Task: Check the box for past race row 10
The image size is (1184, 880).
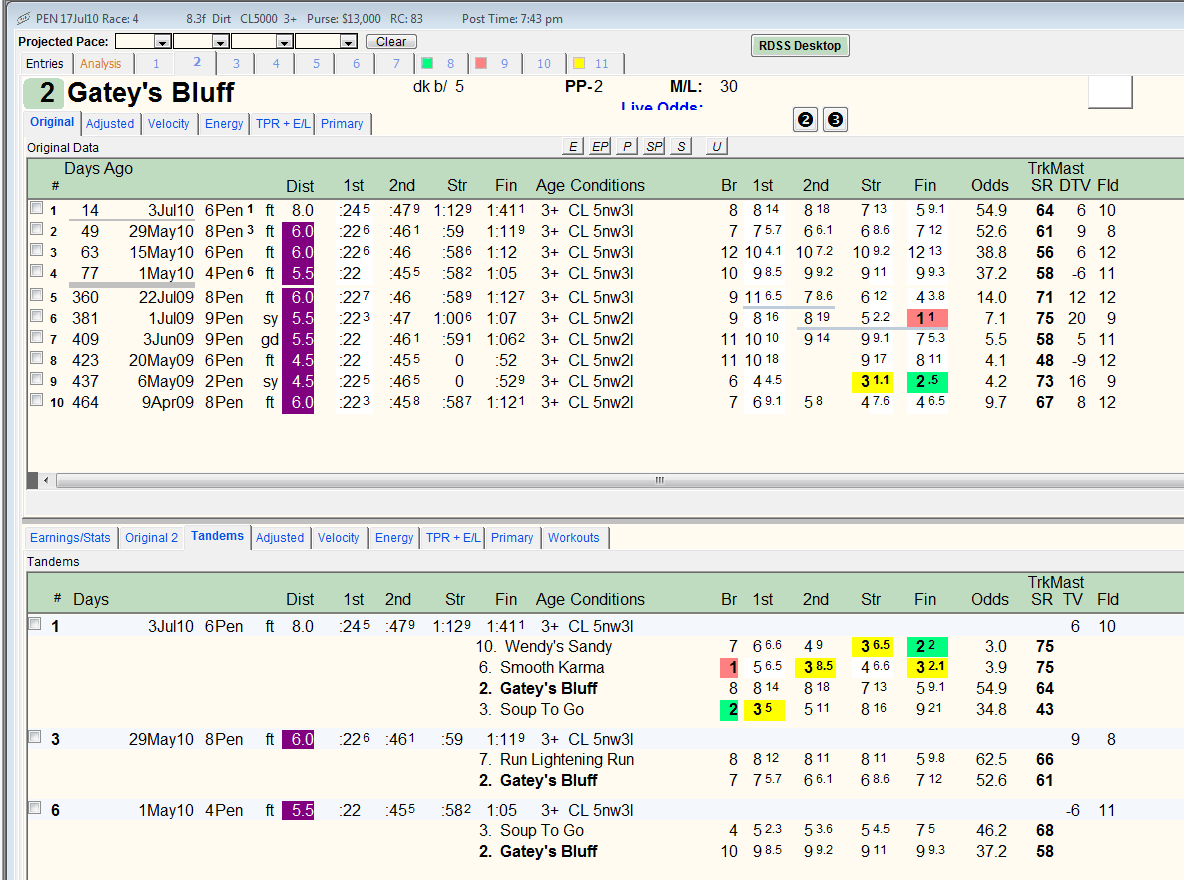Action: [x=36, y=400]
